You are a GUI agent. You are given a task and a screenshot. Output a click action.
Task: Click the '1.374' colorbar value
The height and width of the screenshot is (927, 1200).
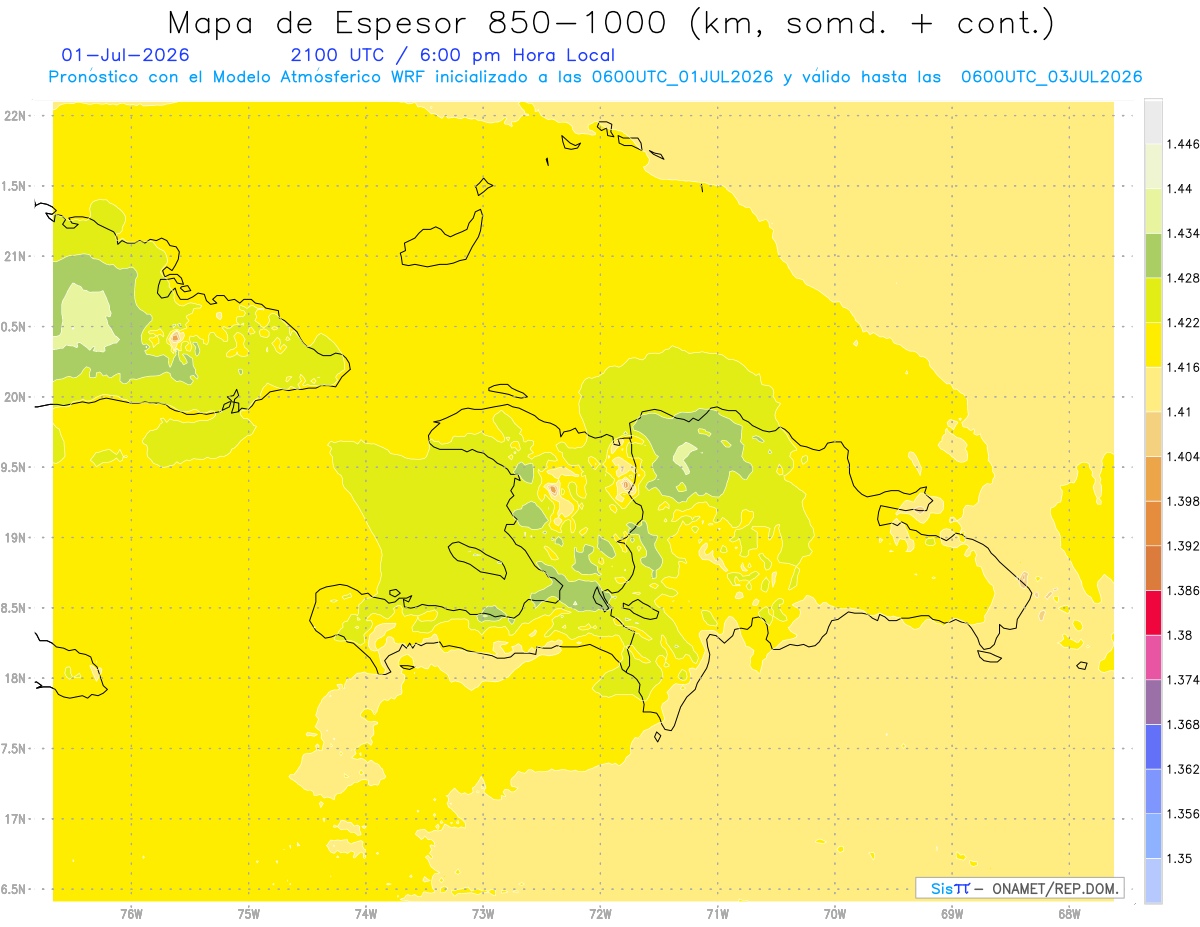[1182, 680]
